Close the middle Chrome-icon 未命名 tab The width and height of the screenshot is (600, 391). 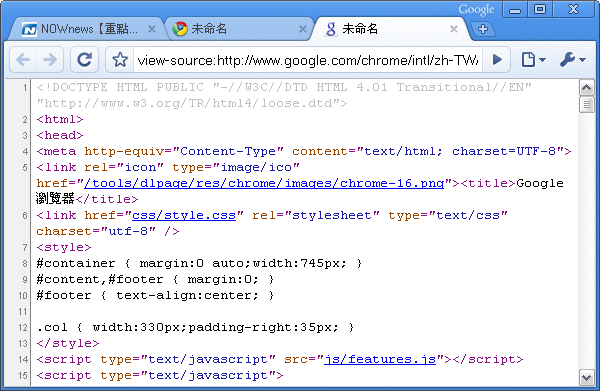303,29
